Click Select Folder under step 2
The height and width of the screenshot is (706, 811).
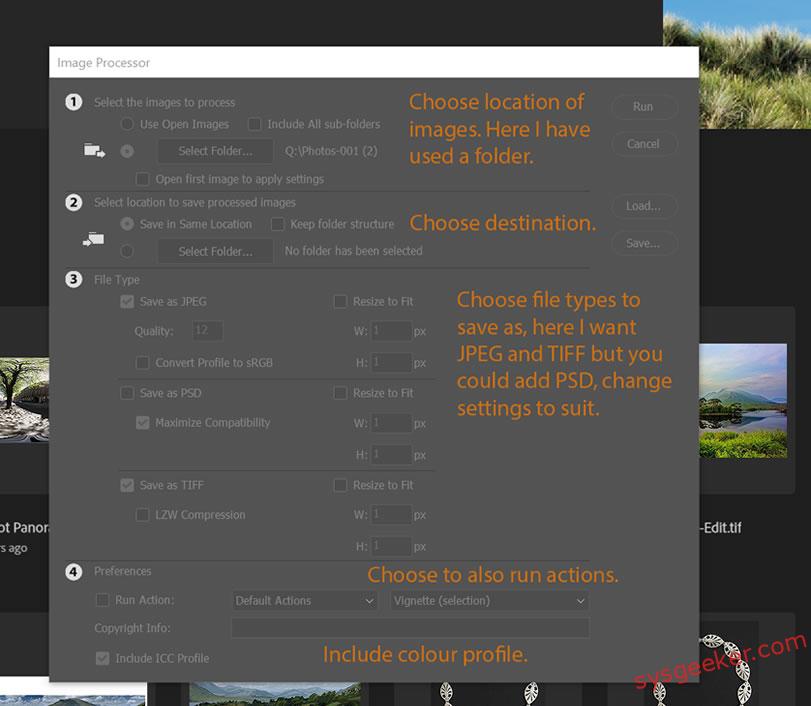coord(213,251)
